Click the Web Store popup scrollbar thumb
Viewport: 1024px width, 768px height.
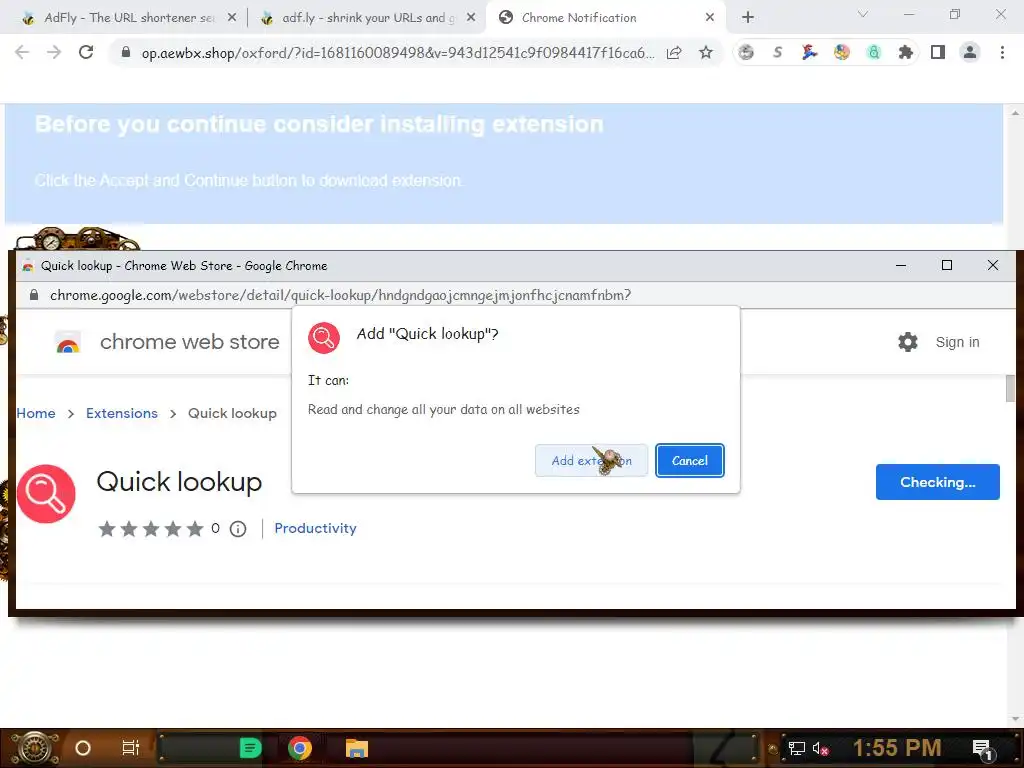pyautogui.click(x=1010, y=389)
